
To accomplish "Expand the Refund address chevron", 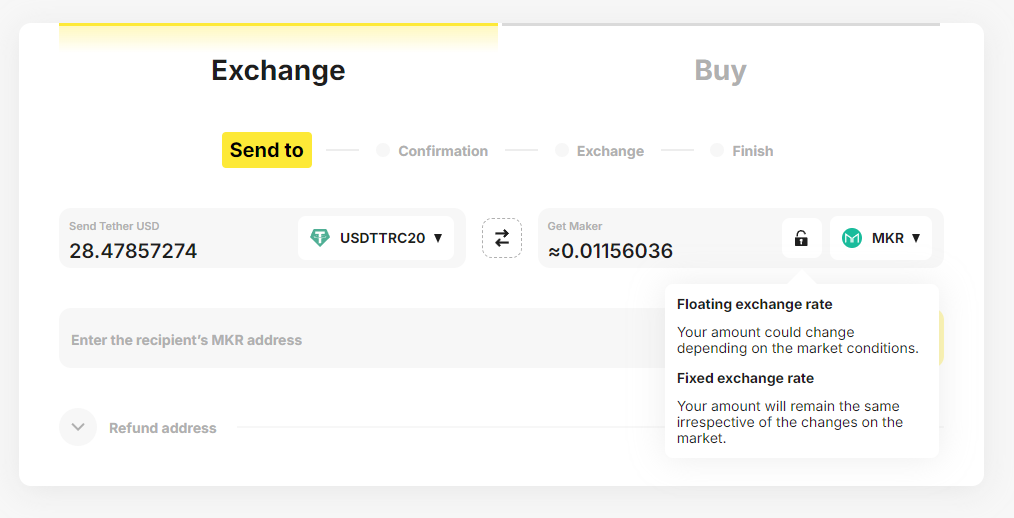I will click(78, 427).
